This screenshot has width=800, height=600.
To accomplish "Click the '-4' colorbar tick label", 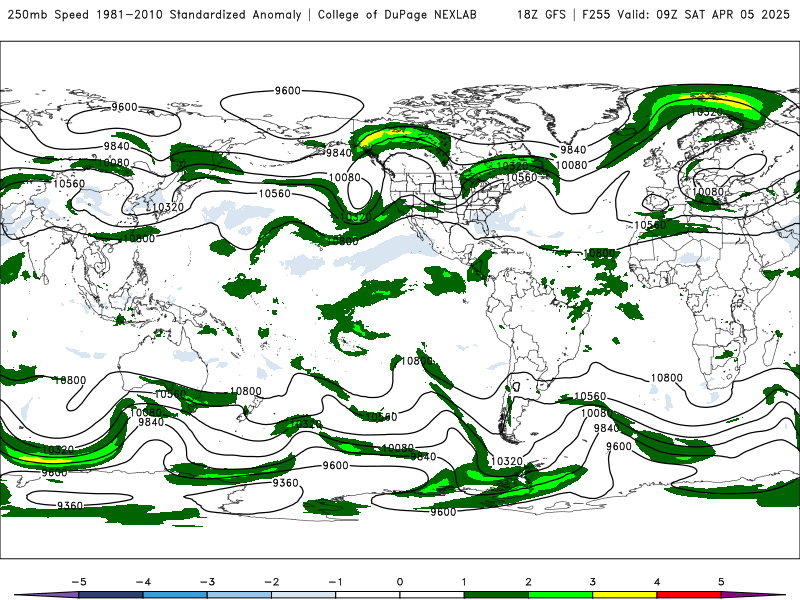I will (143, 582).
